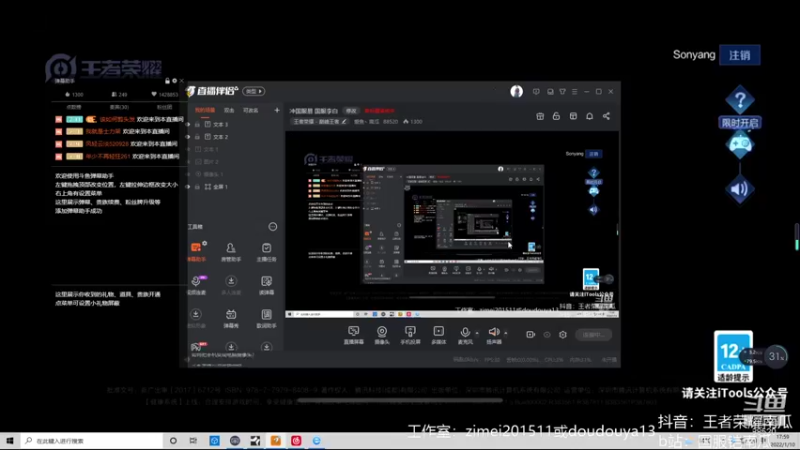Toggle lock on 文本 3 source
The width and height of the screenshot is (800, 450).
pyautogui.click(x=197, y=124)
